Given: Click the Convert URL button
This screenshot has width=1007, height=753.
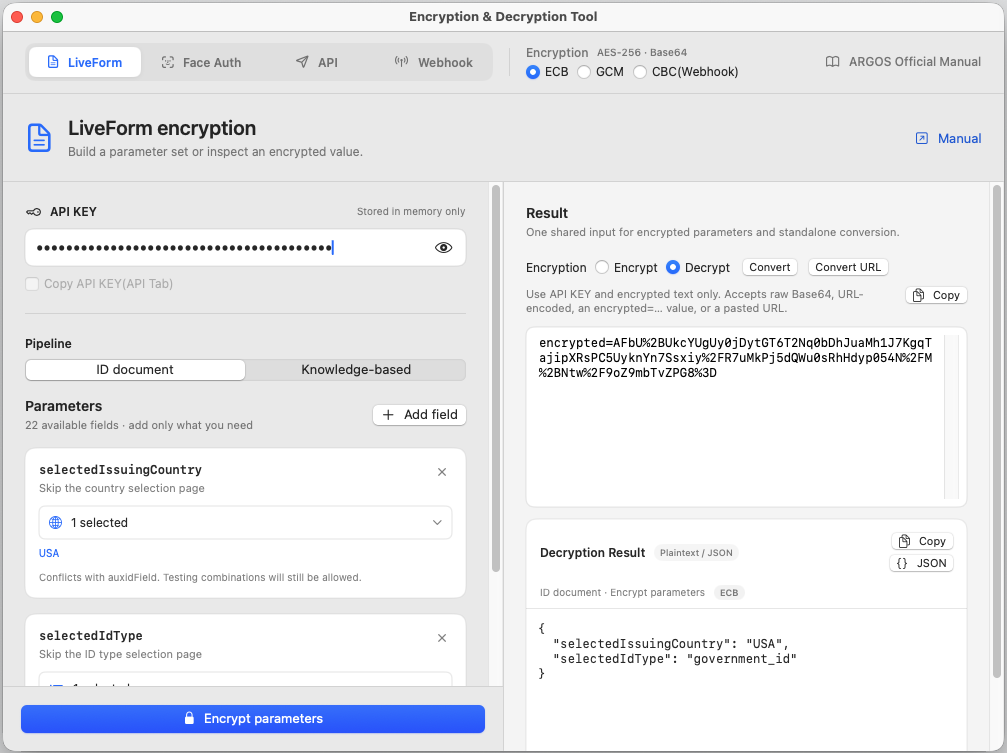Looking at the screenshot, I should coord(848,267).
